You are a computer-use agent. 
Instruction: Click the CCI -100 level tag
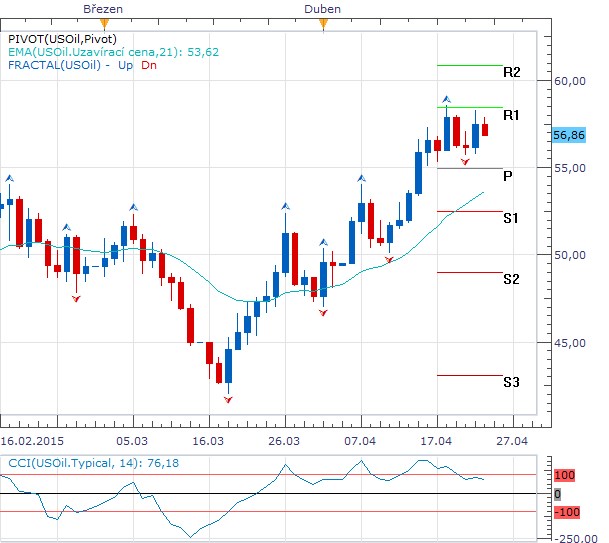point(567,512)
